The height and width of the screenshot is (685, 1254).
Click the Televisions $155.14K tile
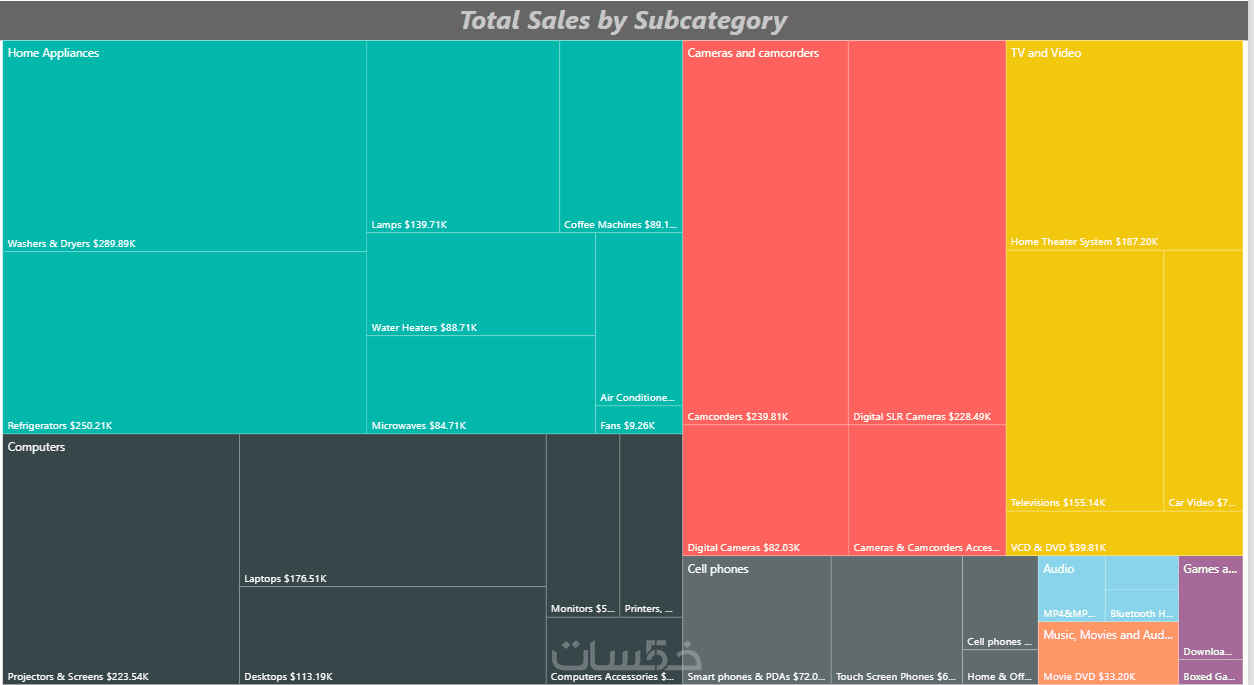click(x=1085, y=381)
